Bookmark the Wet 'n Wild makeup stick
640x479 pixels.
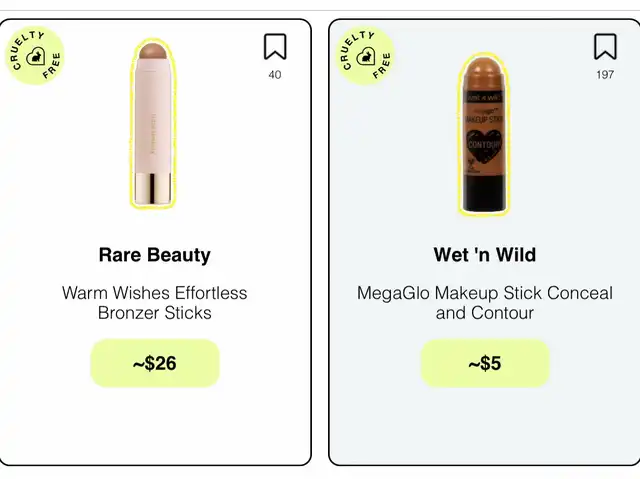[605, 47]
